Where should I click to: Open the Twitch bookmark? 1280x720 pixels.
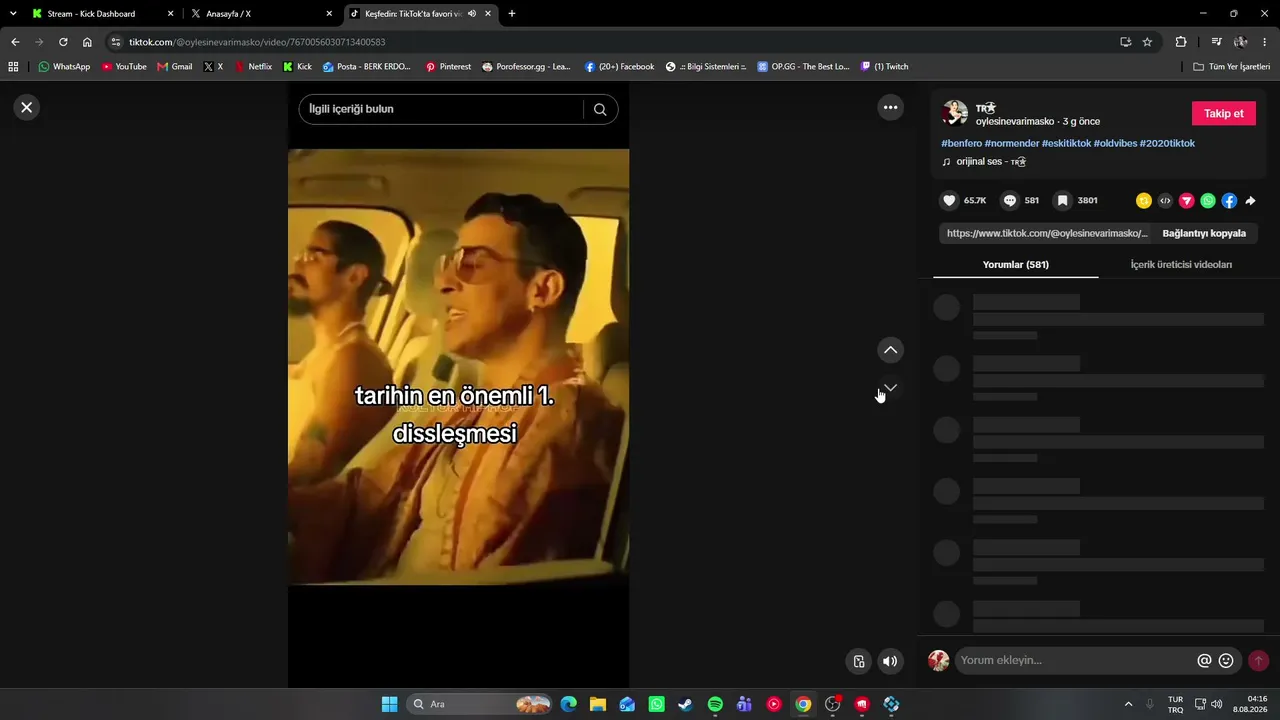coord(885,67)
